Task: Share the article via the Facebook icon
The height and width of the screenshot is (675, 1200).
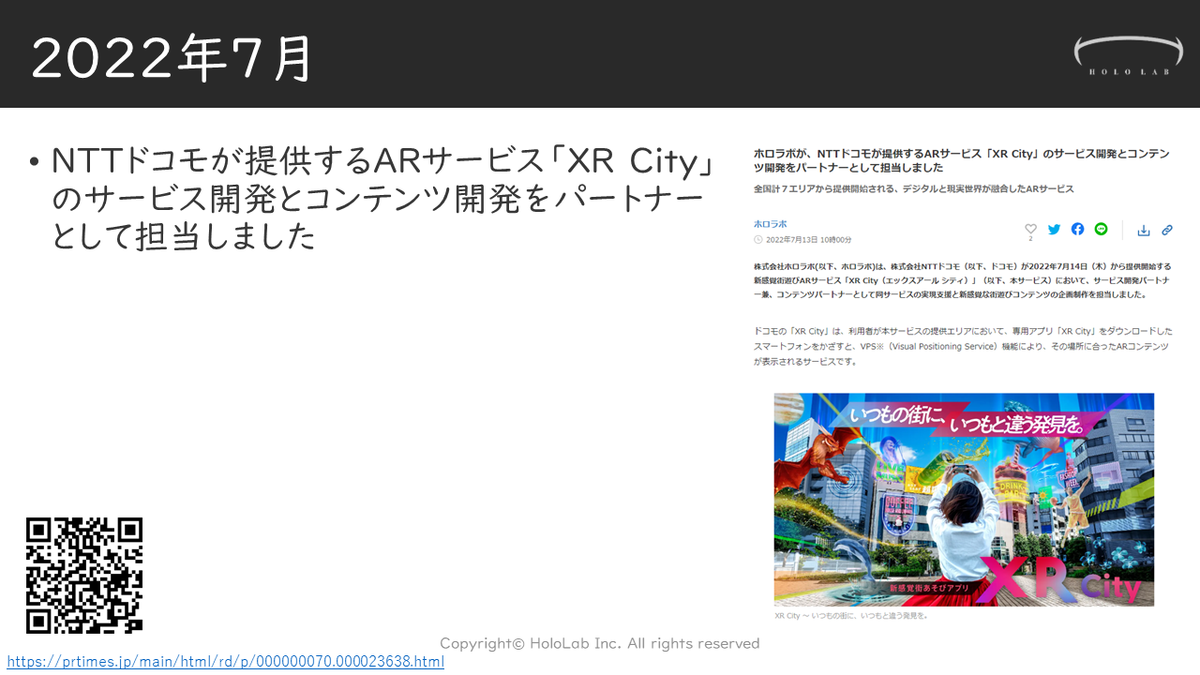Action: coord(1077,229)
